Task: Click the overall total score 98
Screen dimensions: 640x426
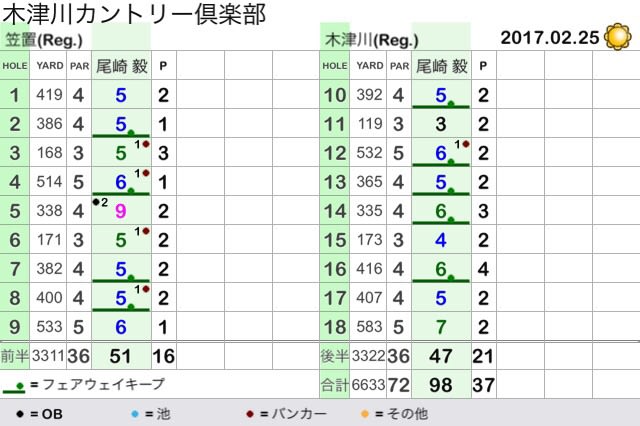Action: tap(441, 385)
